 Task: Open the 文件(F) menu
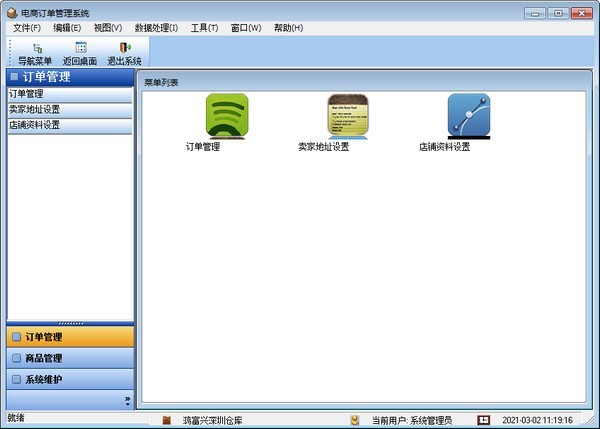click(x=27, y=27)
